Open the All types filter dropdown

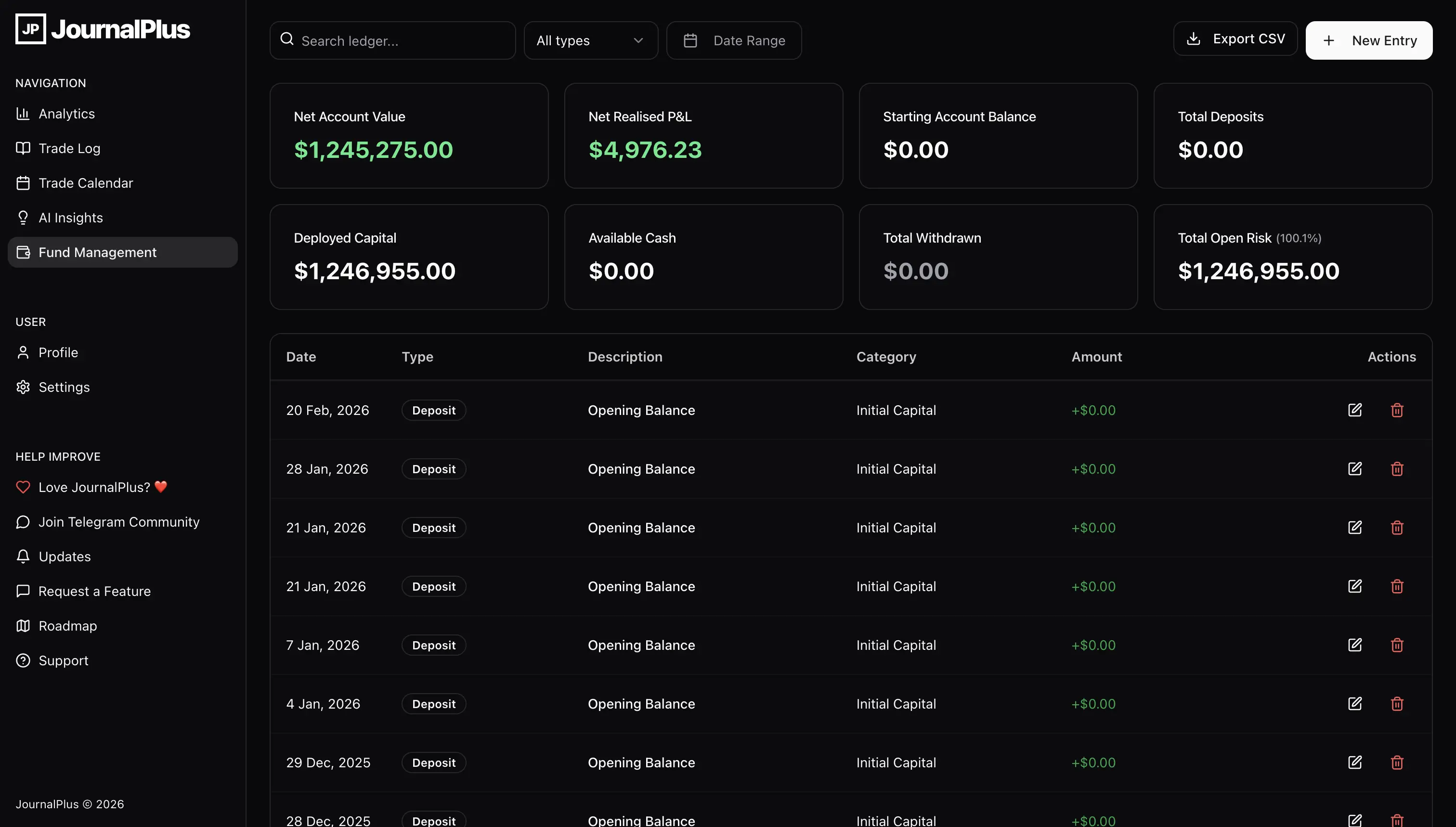coord(590,40)
